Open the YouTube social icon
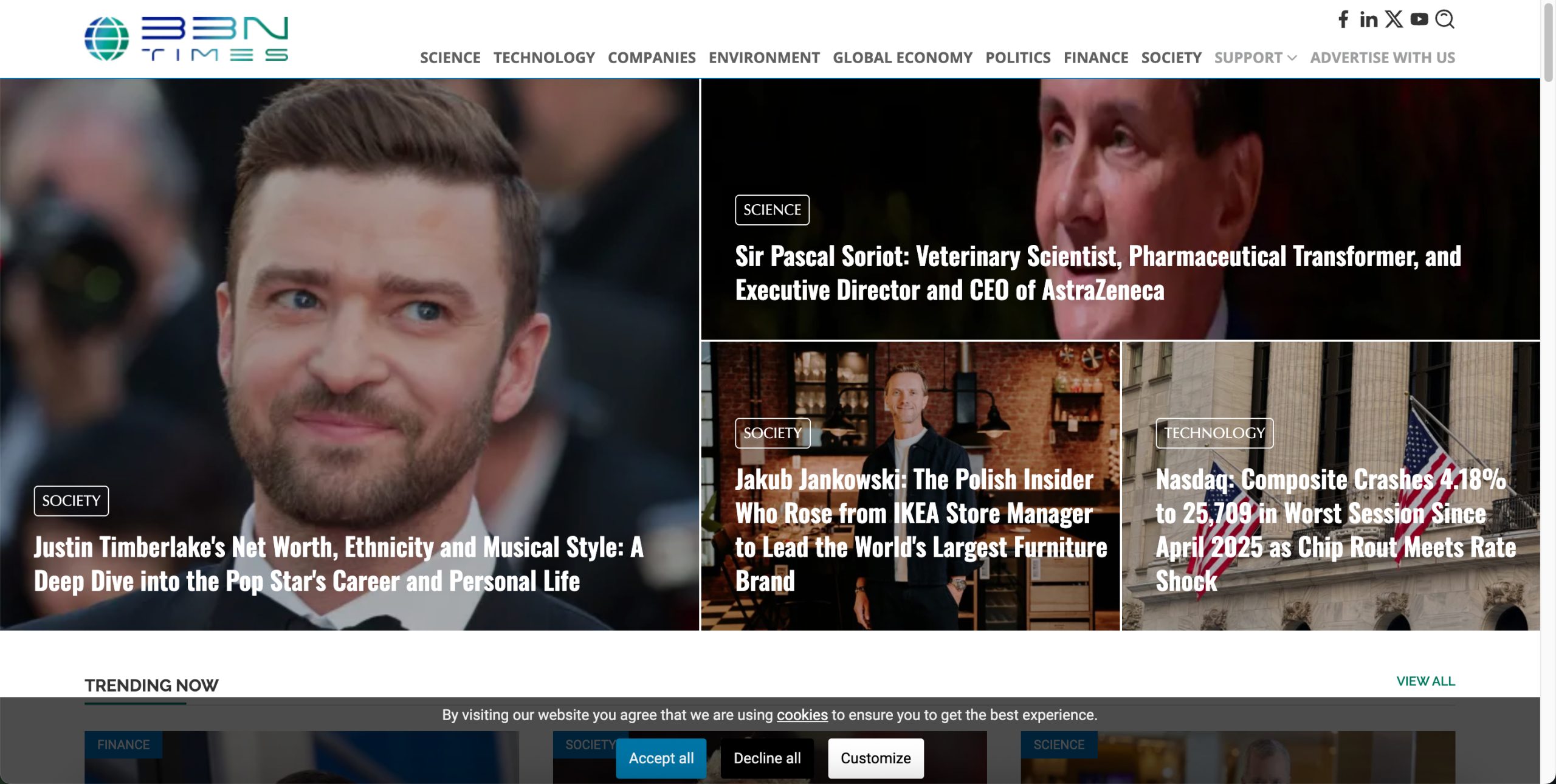This screenshot has width=1556, height=784. coord(1419,19)
